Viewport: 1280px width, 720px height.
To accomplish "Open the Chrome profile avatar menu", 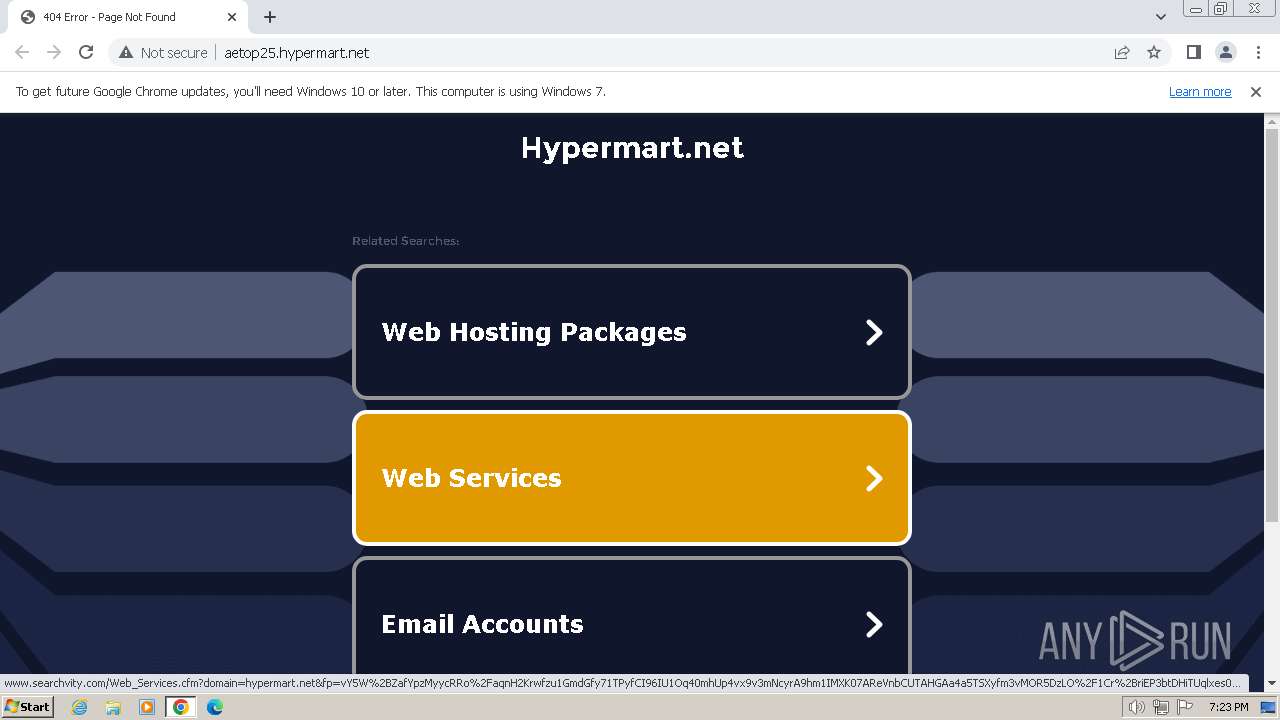I will tap(1225, 53).
